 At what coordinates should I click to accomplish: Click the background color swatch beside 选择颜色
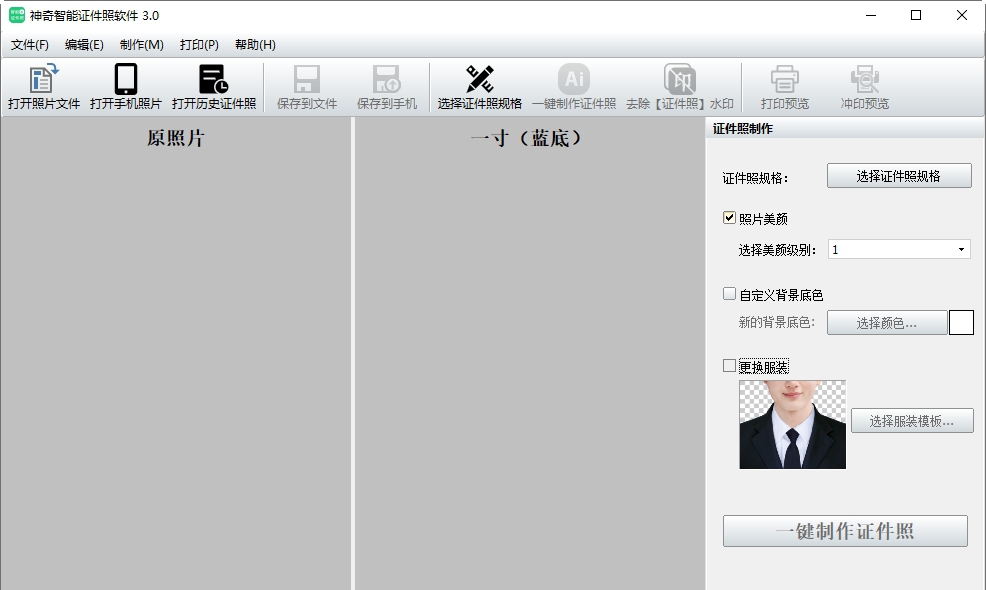pyautogui.click(x=963, y=321)
